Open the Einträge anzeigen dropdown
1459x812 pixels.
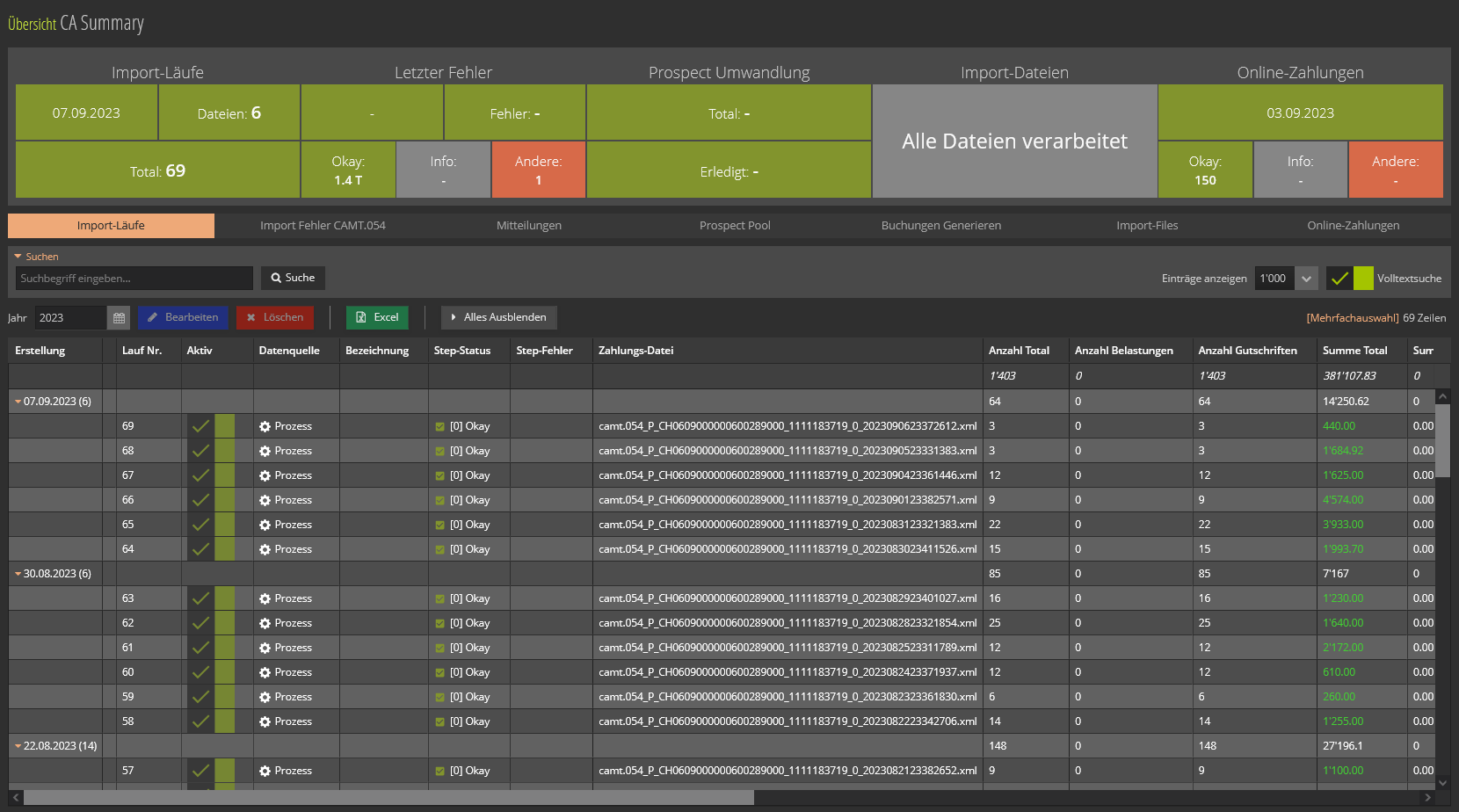(1306, 279)
